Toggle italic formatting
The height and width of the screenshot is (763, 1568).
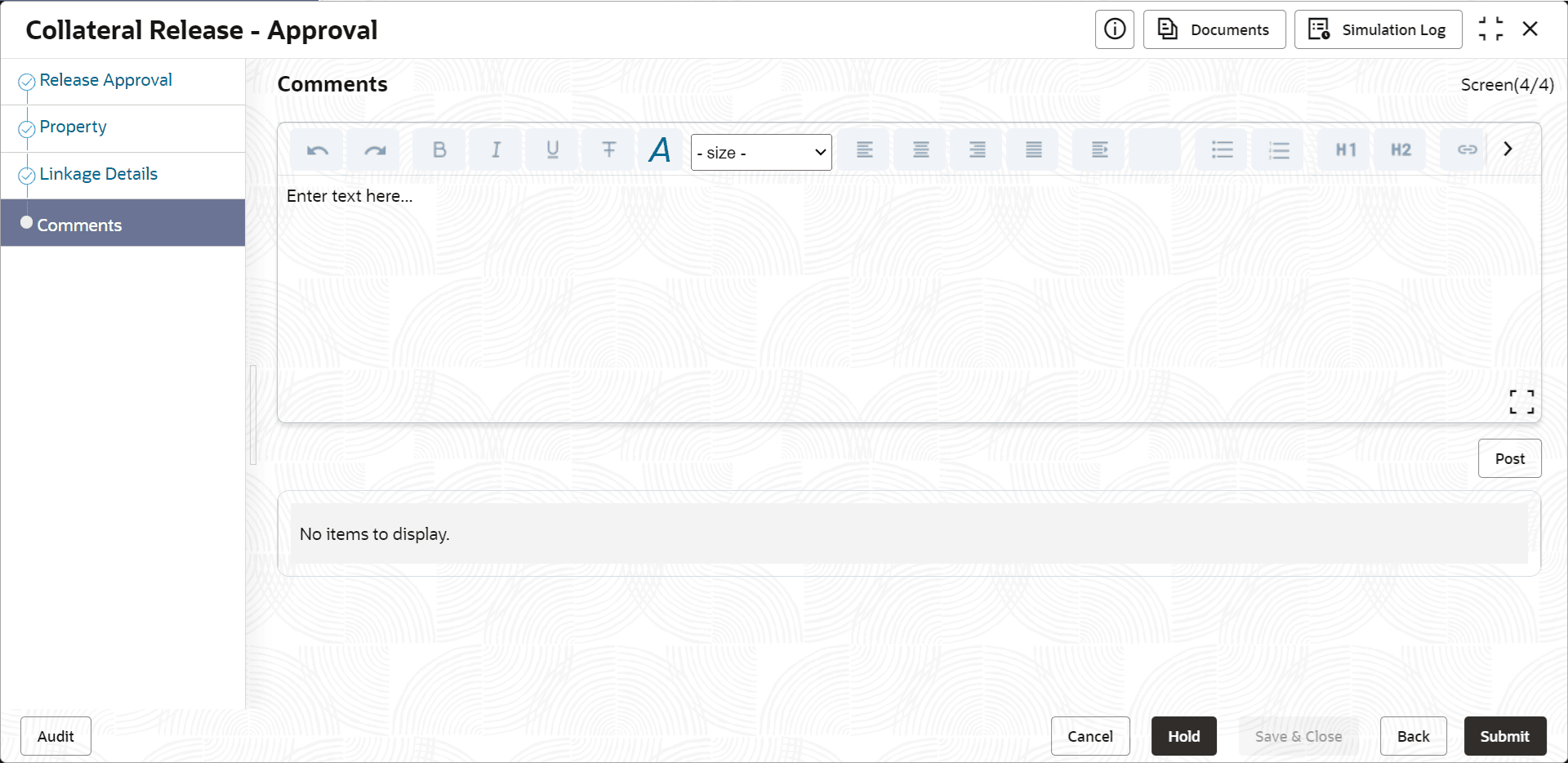(496, 150)
